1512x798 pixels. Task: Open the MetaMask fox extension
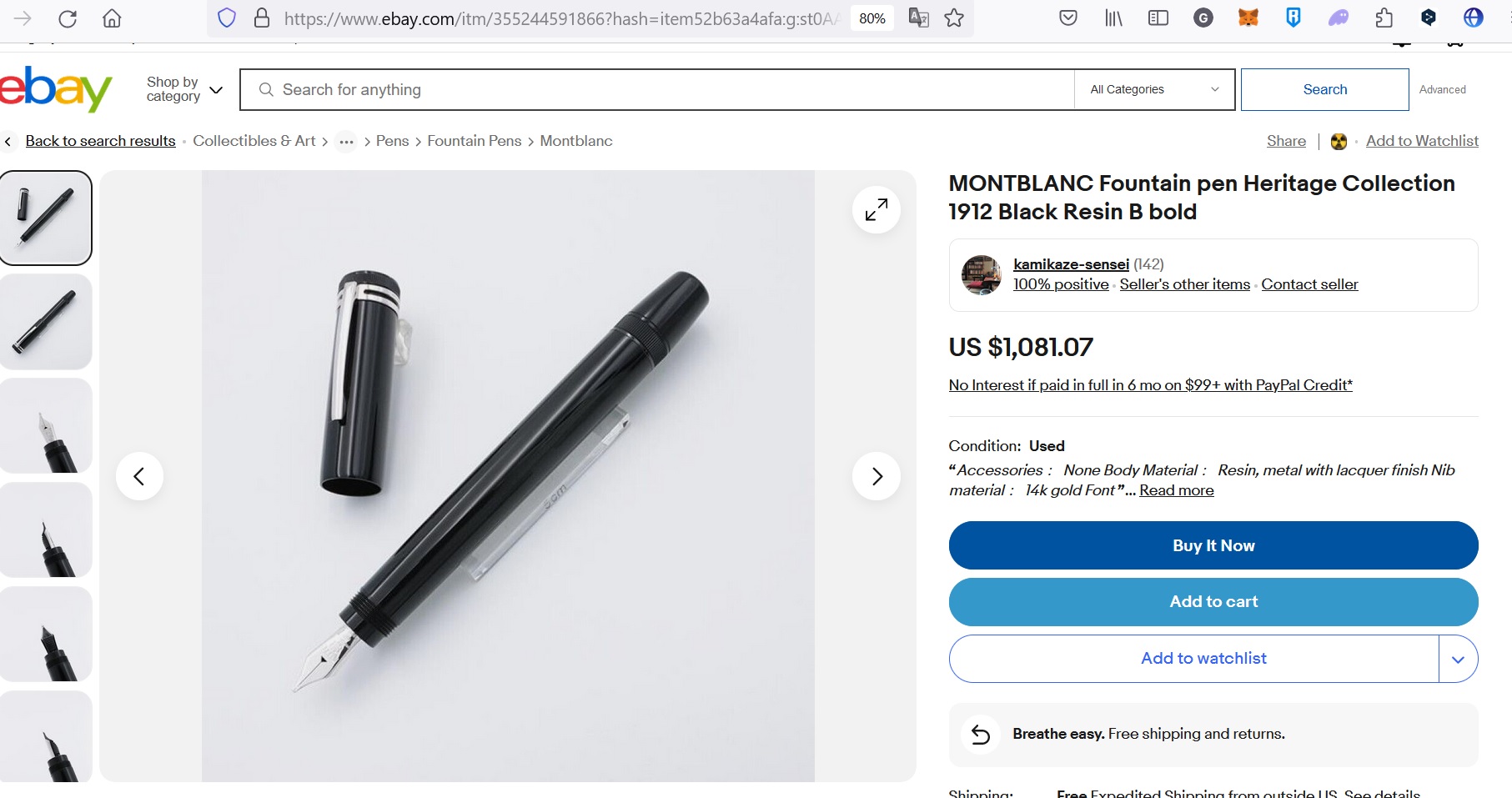tap(1248, 18)
